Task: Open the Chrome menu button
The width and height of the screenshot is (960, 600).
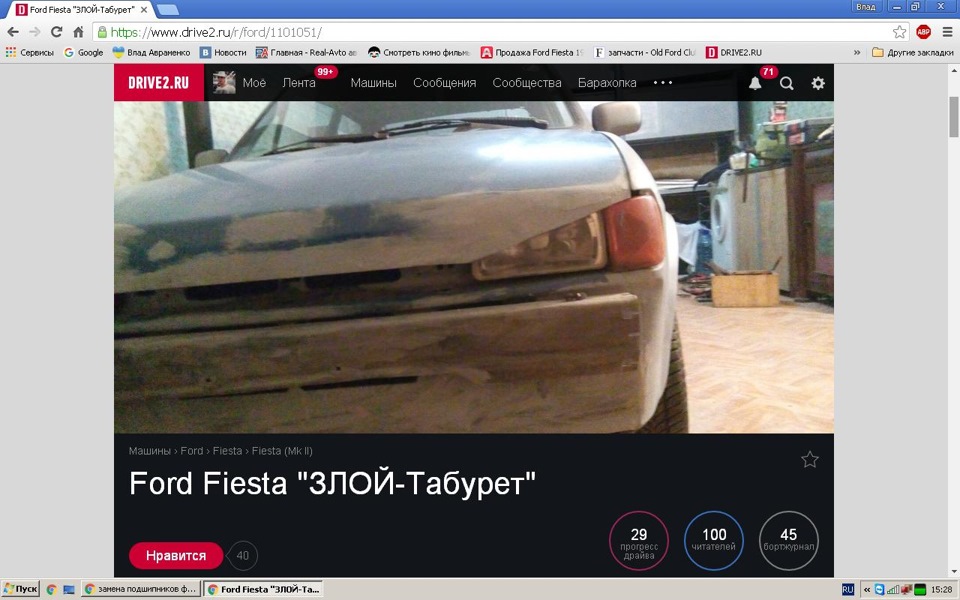Action: 947,32
